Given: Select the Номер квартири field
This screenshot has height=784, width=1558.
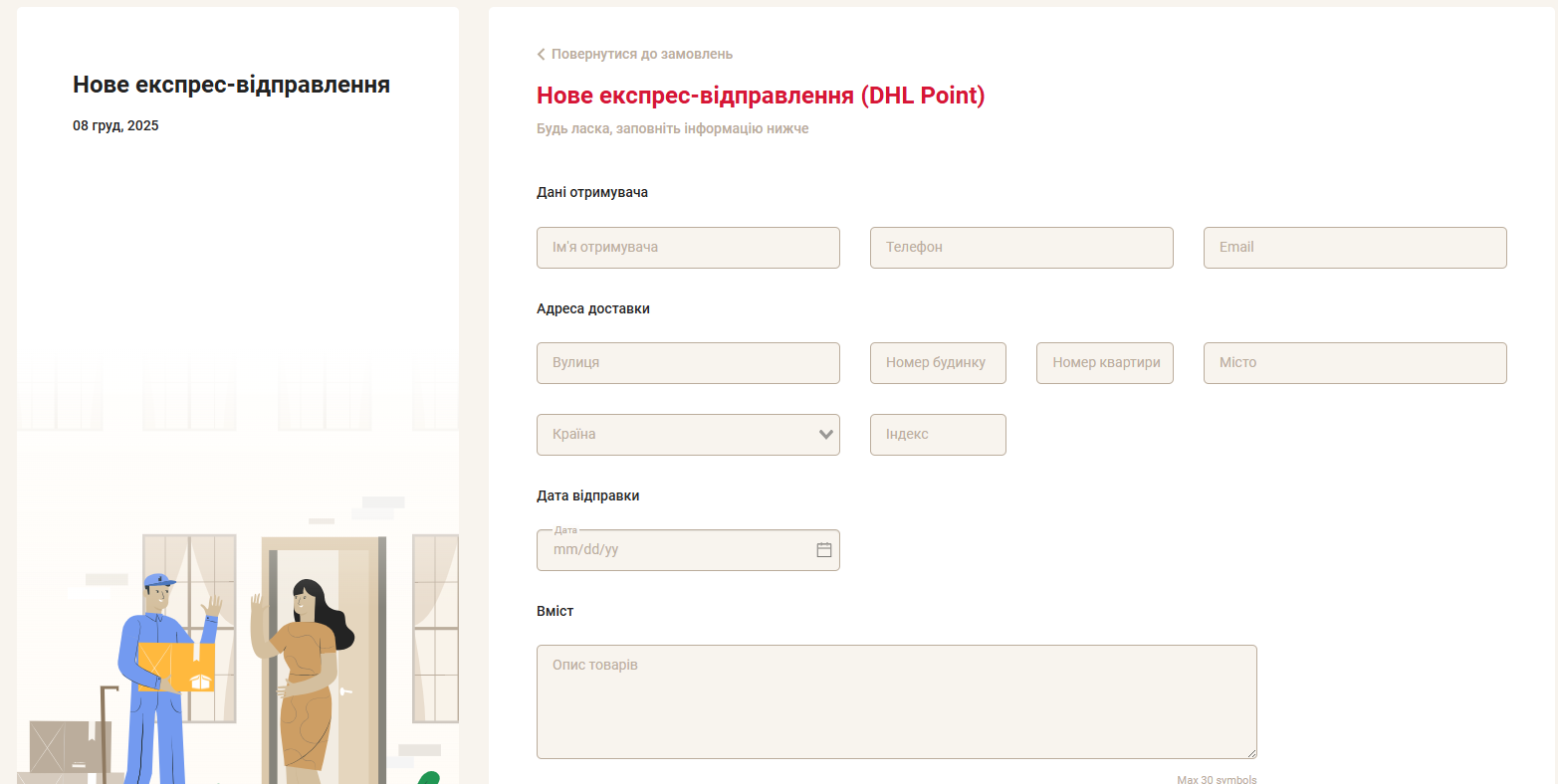Looking at the screenshot, I should [1105, 363].
